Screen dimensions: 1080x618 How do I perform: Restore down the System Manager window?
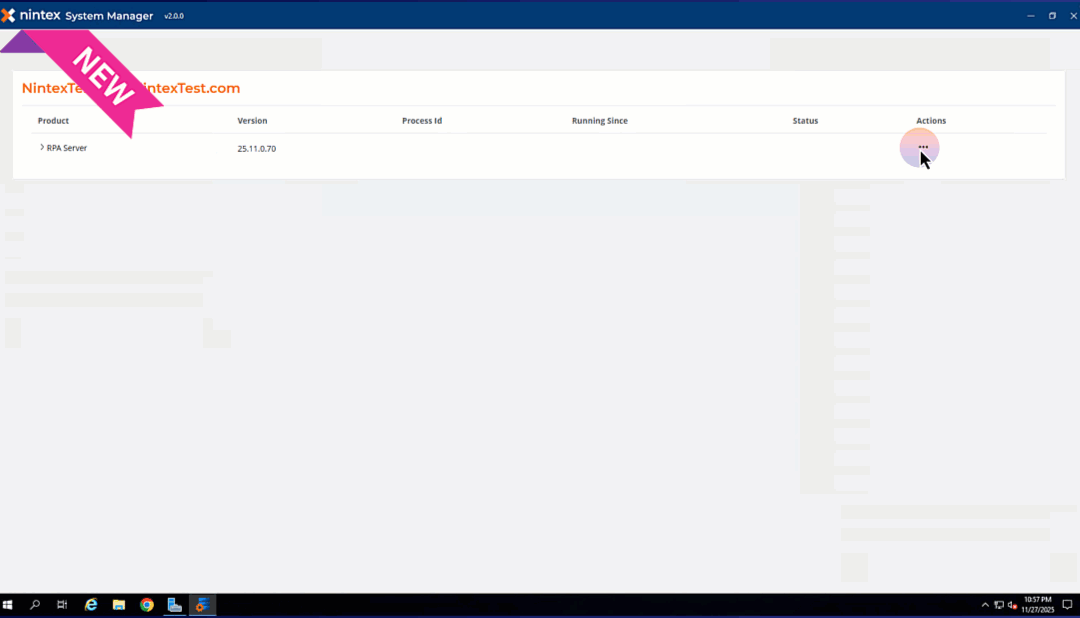[x=1052, y=15]
